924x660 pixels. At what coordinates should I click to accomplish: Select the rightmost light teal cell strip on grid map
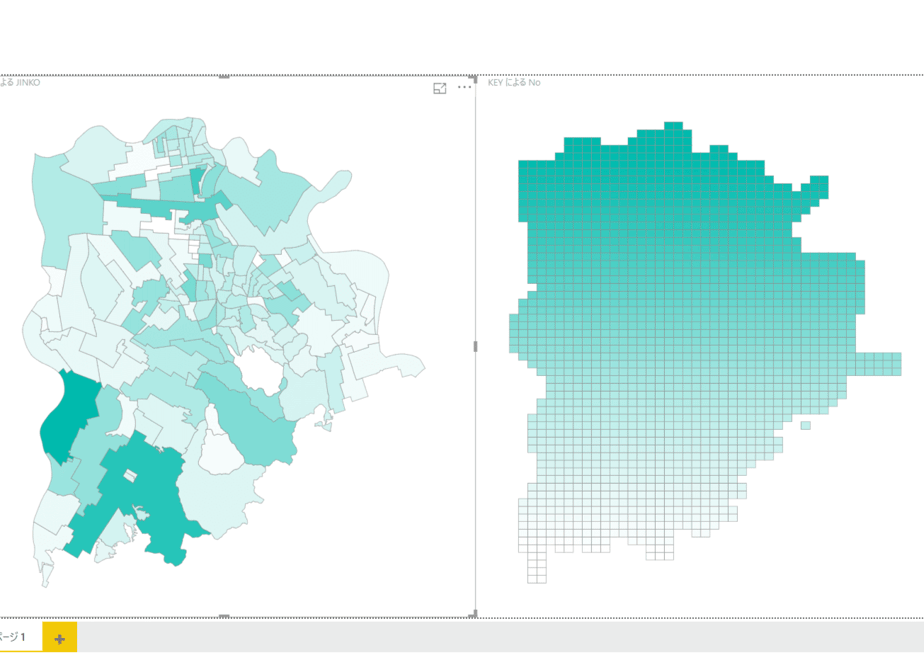coord(879,364)
